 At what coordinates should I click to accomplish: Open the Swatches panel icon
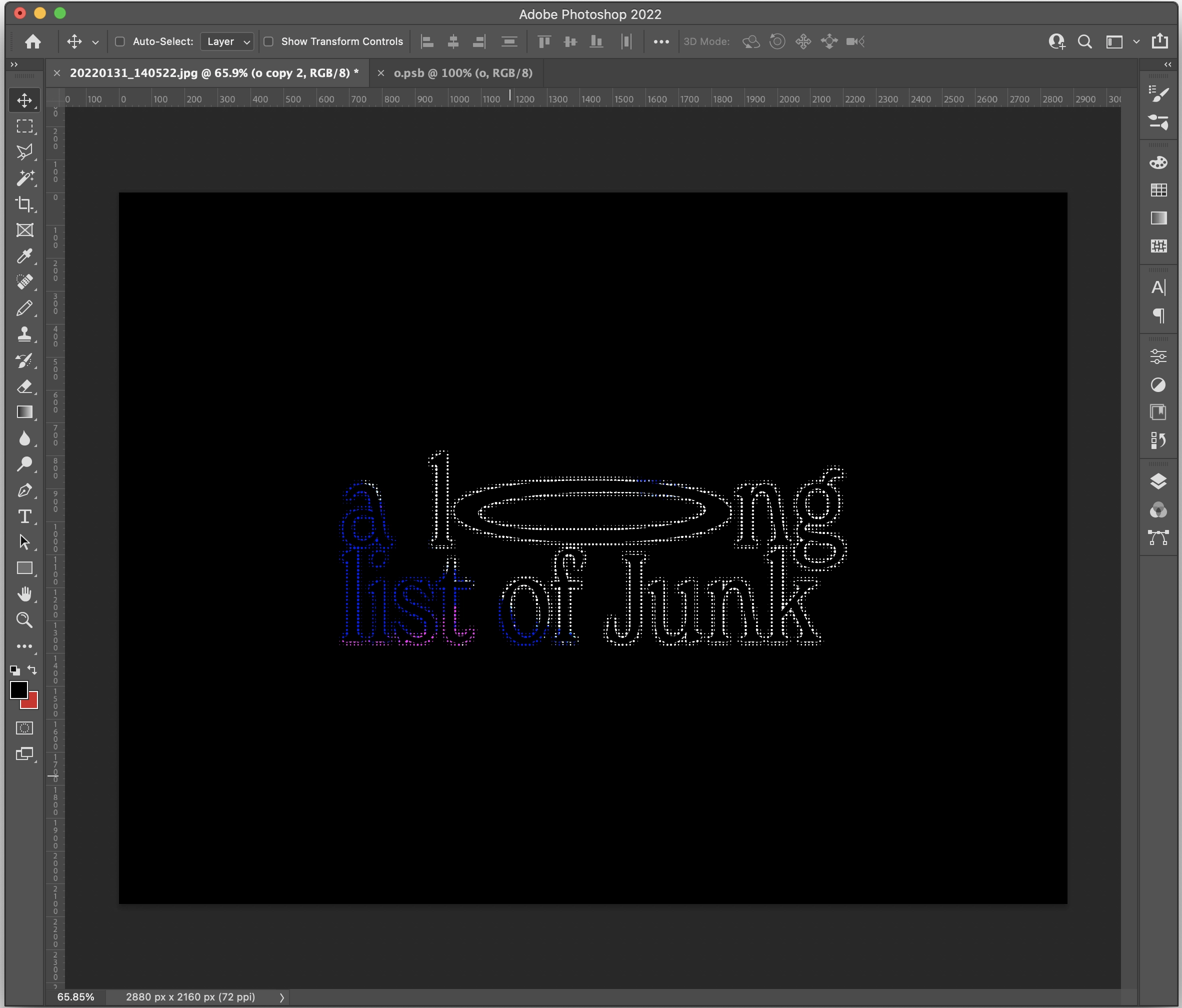coord(1158,190)
